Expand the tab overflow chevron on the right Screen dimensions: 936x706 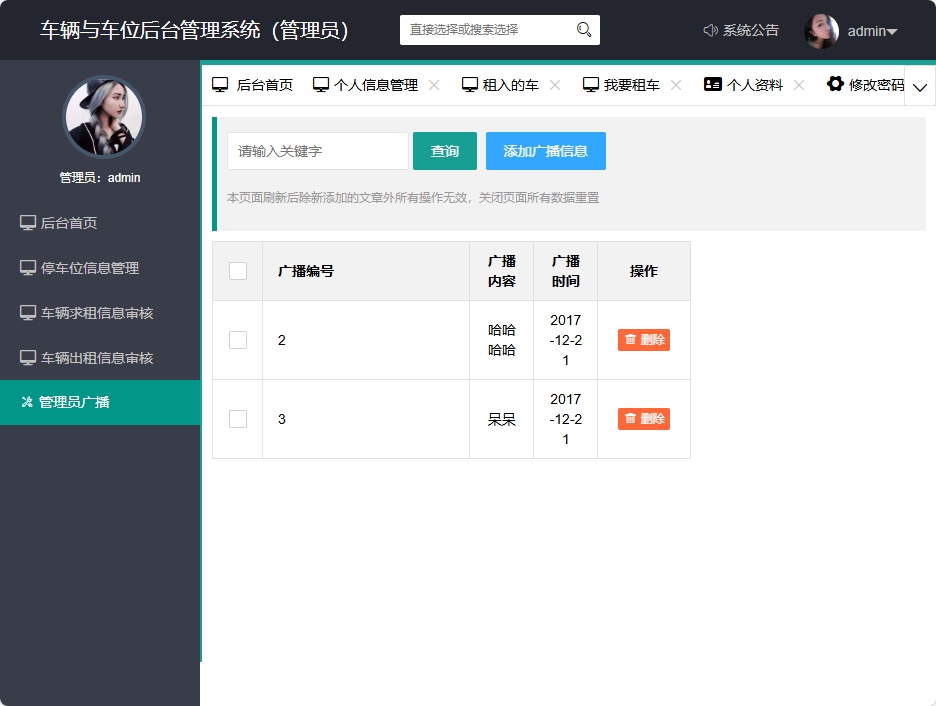(x=919, y=88)
